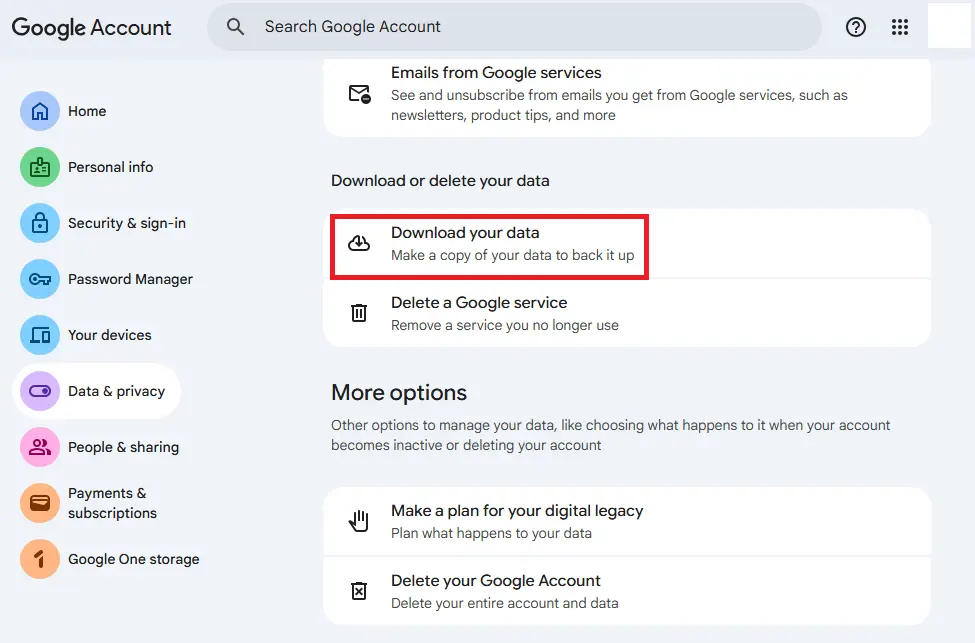Image resolution: width=975 pixels, height=643 pixels.
Task: Select the Data & privacy toggle icon
Action: click(39, 391)
